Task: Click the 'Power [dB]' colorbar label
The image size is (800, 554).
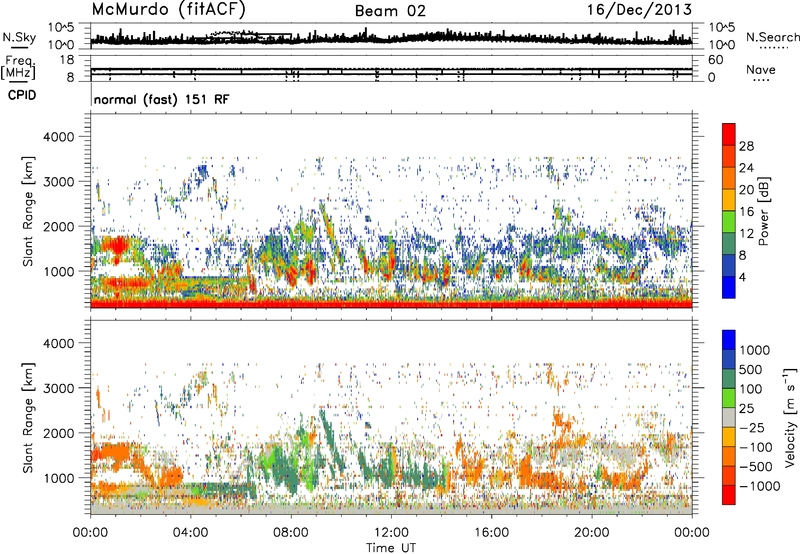Action: pyautogui.click(x=764, y=211)
